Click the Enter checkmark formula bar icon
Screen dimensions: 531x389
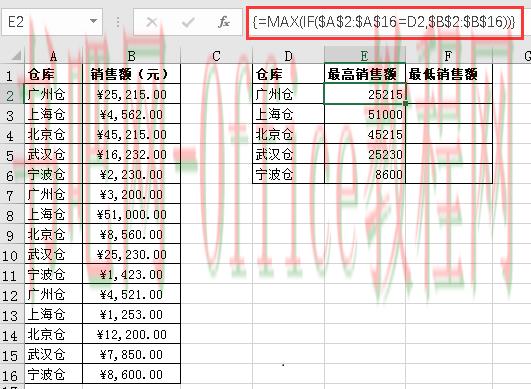[188, 22]
